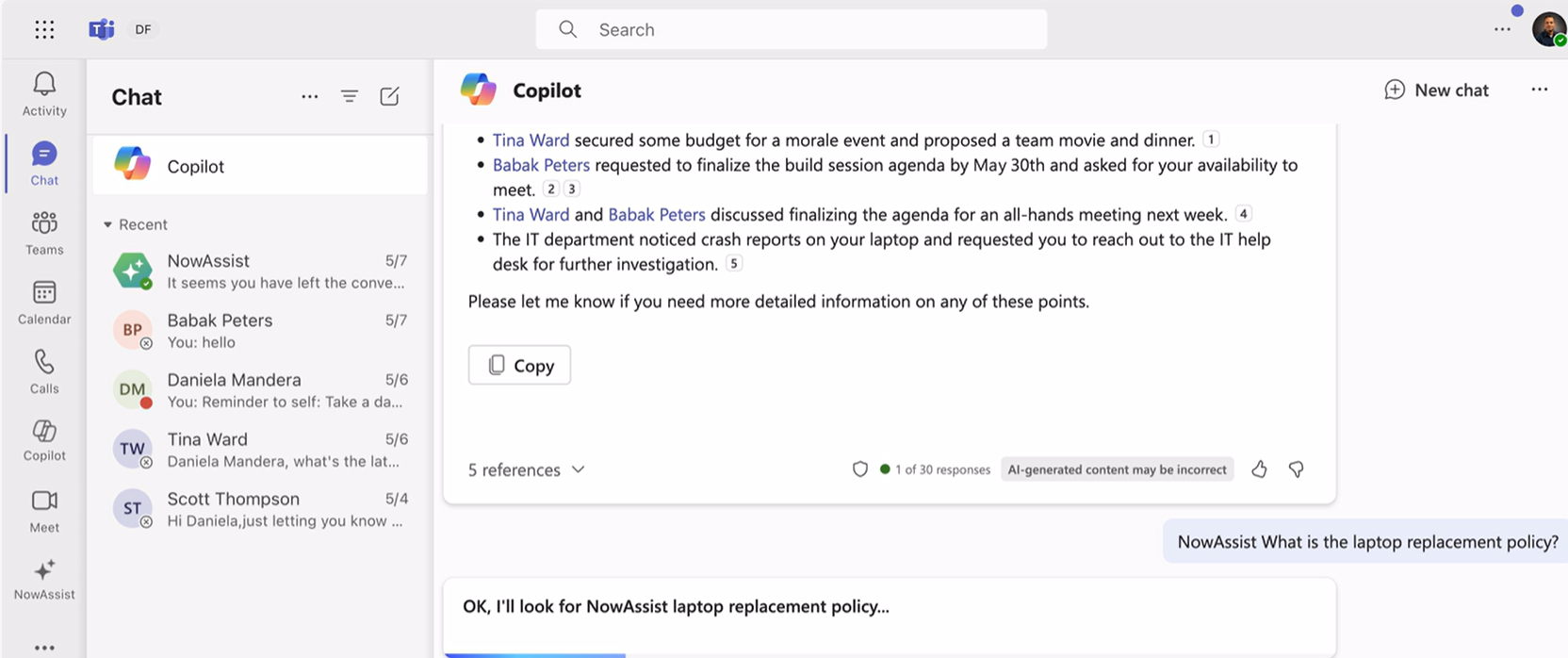Viewport: 1568px width, 658px height.
Task: Click the shield icon beside the response count
Action: click(859, 469)
